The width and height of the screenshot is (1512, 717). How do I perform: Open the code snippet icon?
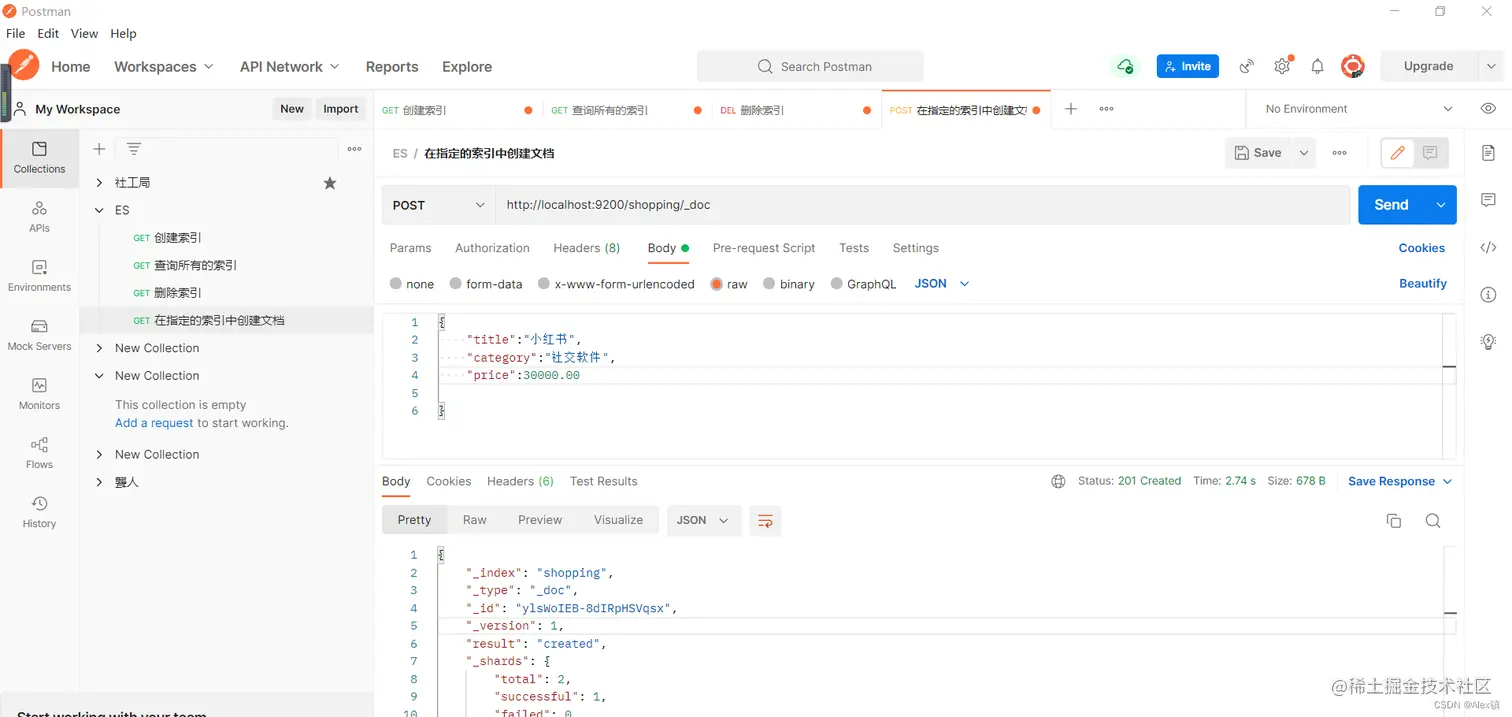coord(1488,247)
